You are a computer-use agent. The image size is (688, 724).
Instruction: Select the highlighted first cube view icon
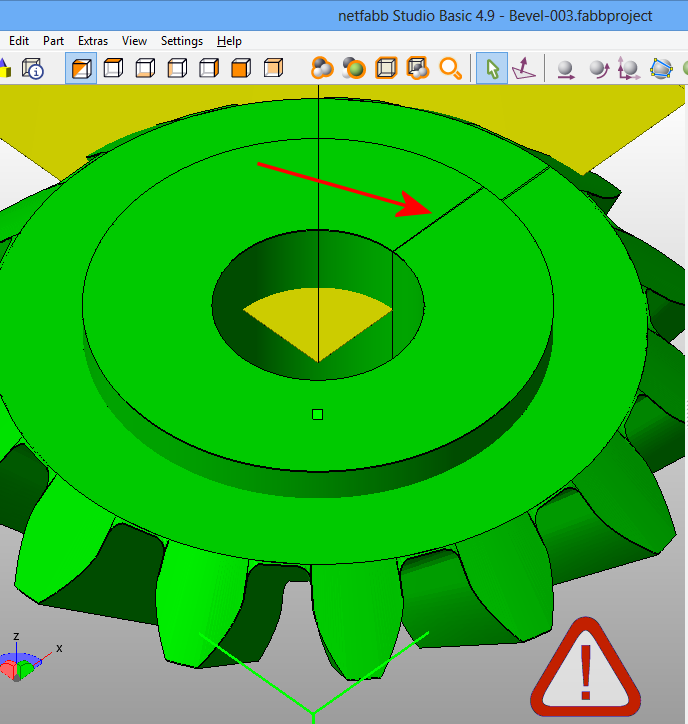pyautogui.click(x=81, y=69)
